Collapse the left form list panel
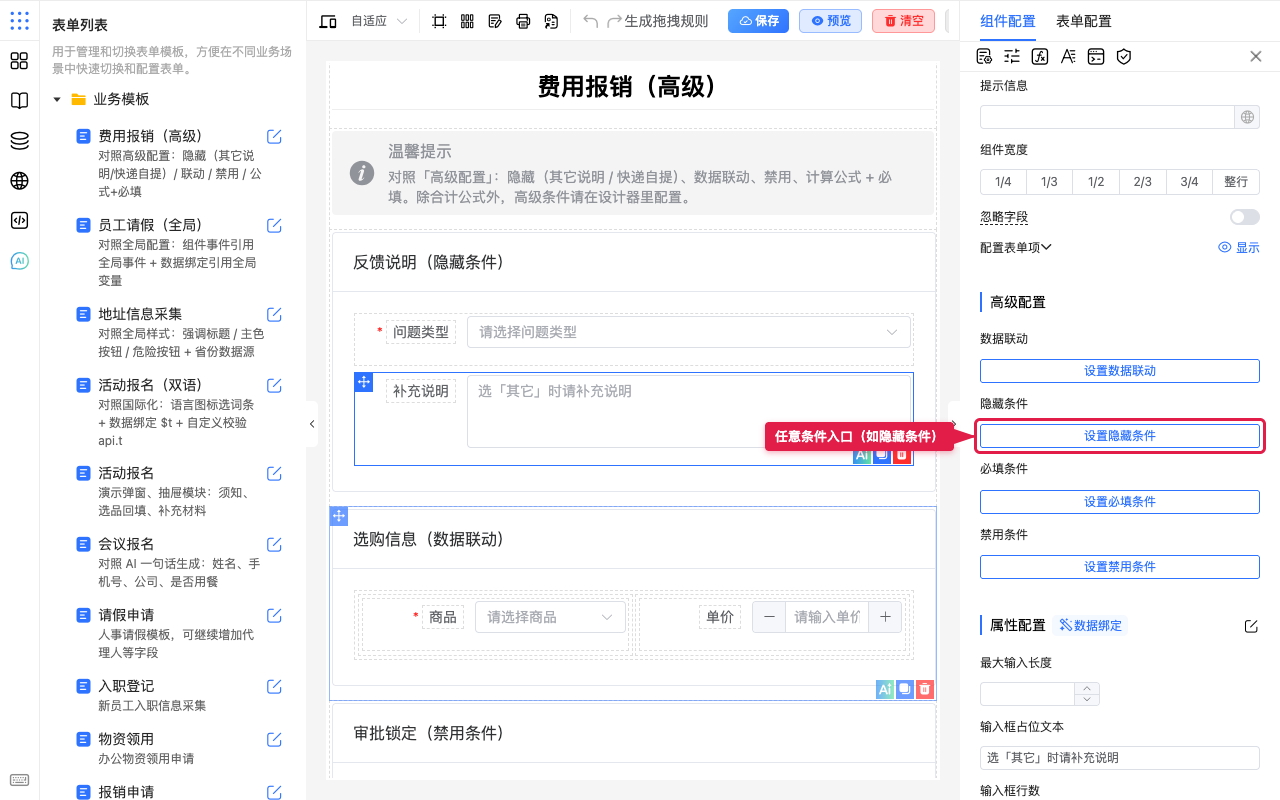 click(312, 424)
